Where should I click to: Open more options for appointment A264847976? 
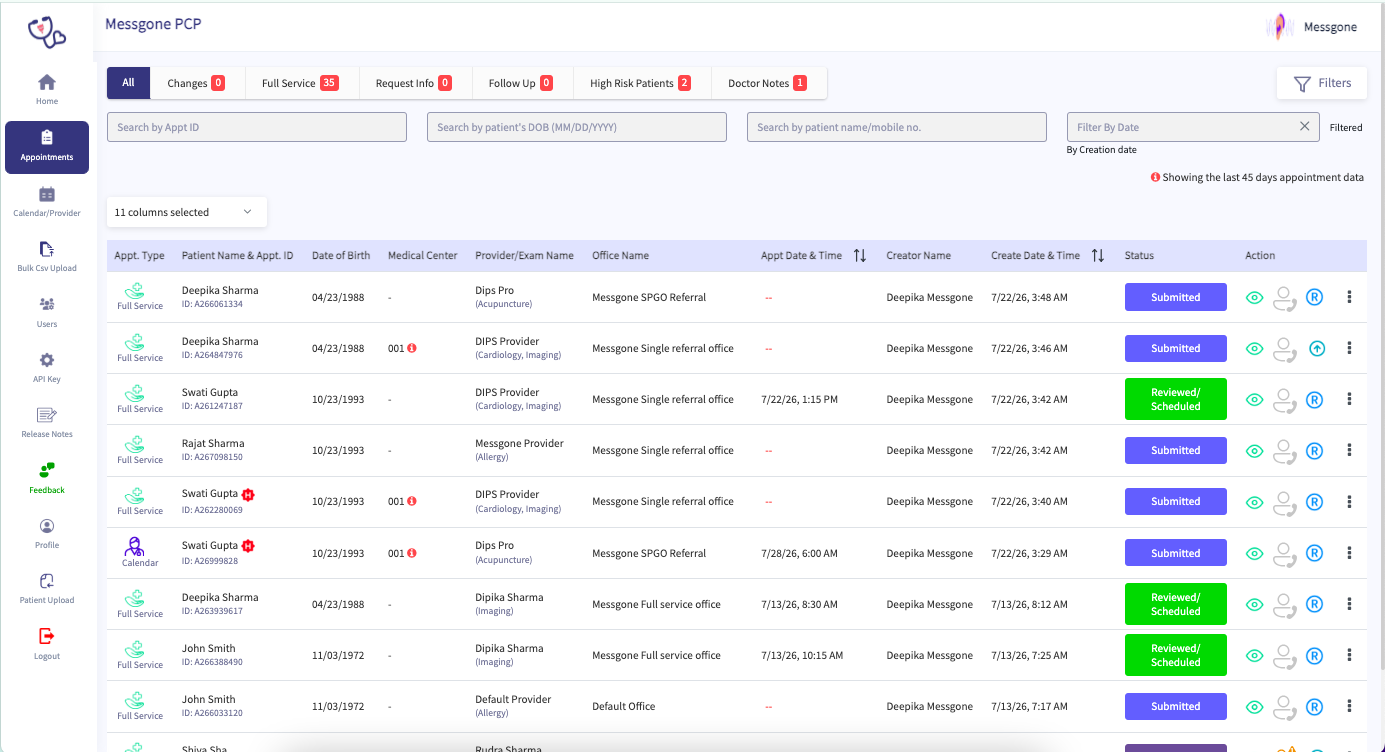pos(1349,348)
